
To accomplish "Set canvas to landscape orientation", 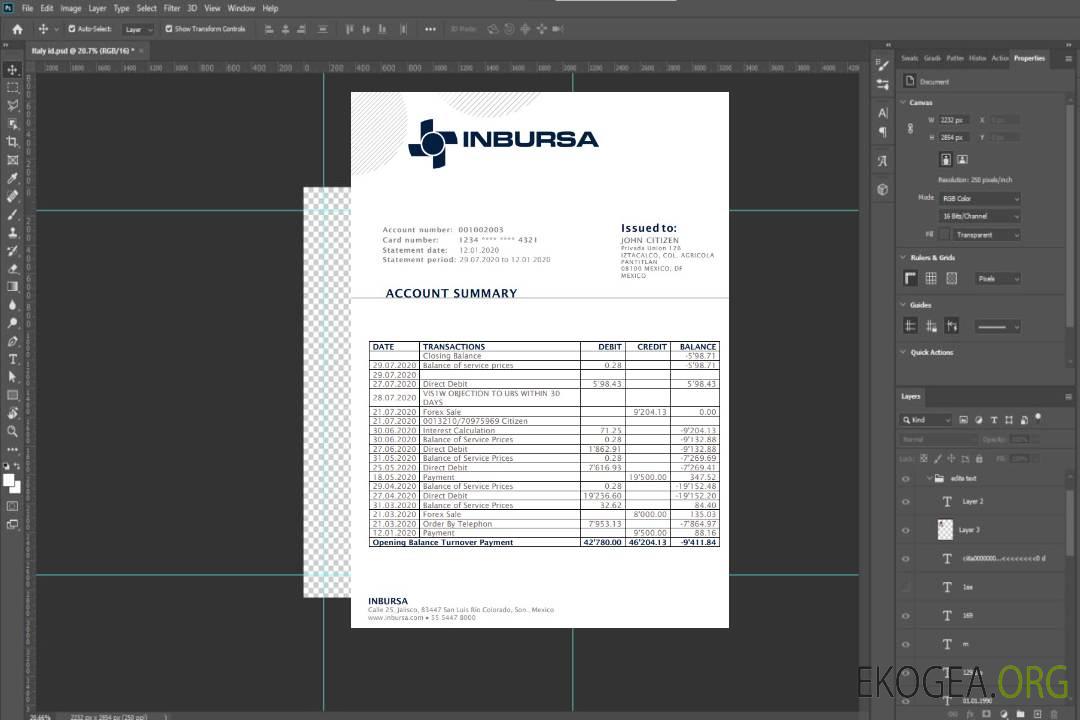I will [x=962, y=160].
